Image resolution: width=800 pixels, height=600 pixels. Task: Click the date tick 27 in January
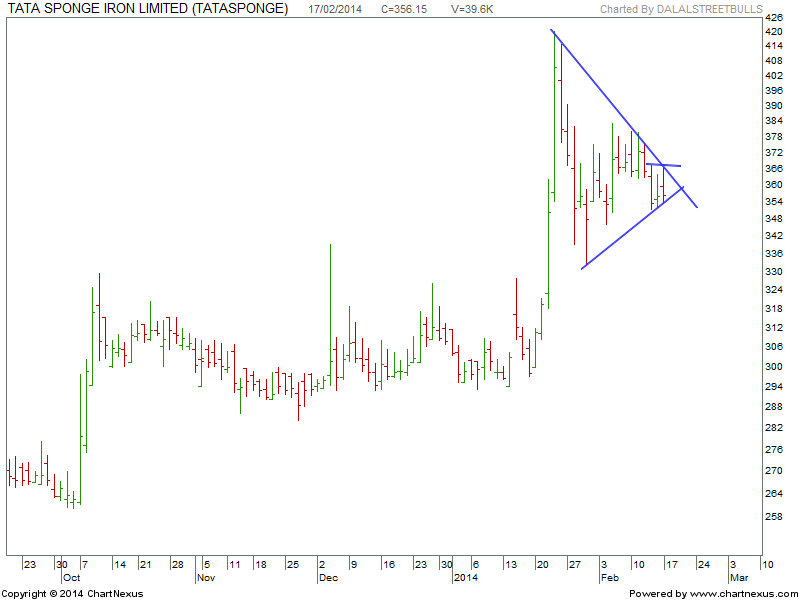(575, 565)
